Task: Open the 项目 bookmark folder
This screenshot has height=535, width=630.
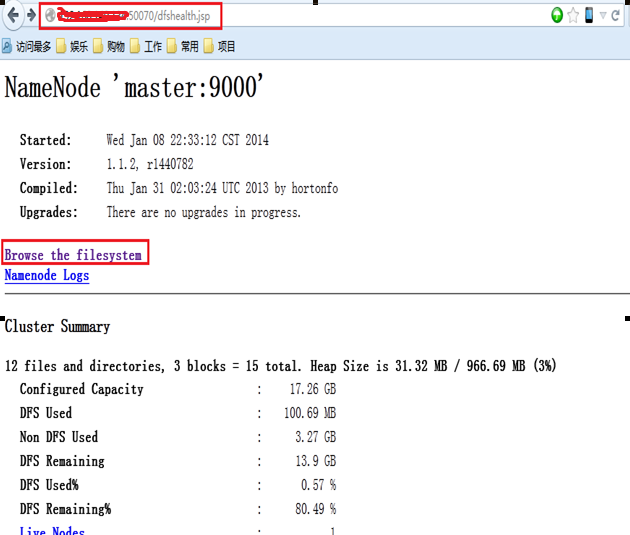Action: point(221,46)
